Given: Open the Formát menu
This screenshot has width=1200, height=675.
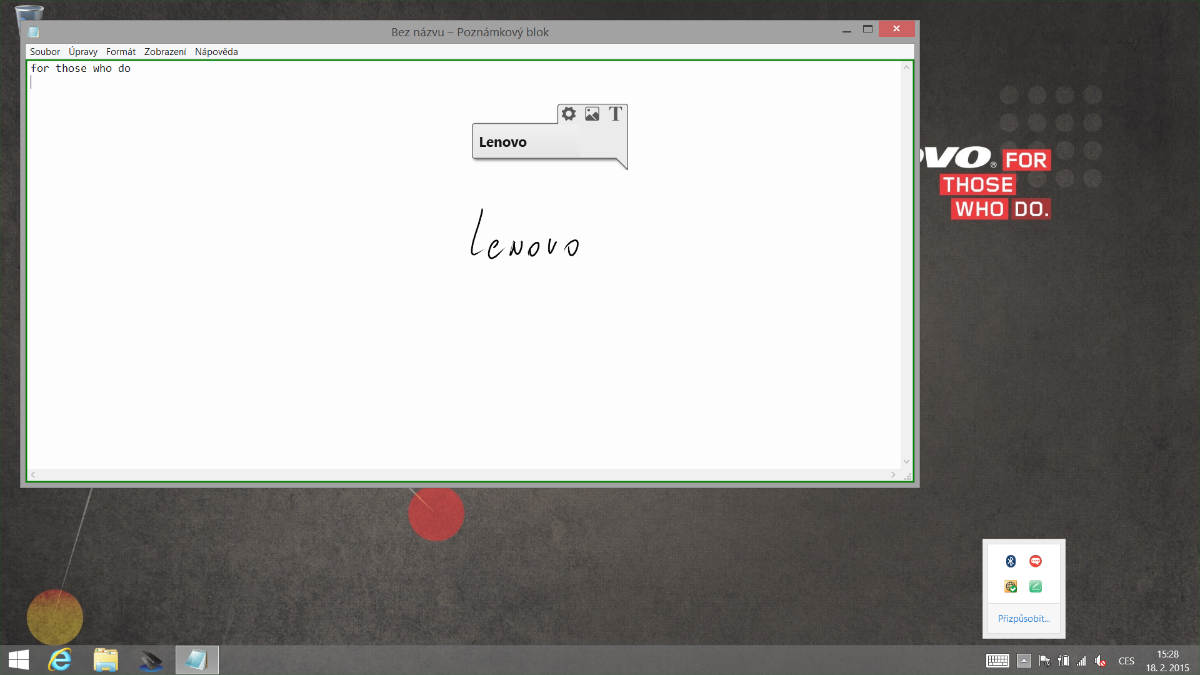Looking at the screenshot, I should pyautogui.click(x=121, y=51).
